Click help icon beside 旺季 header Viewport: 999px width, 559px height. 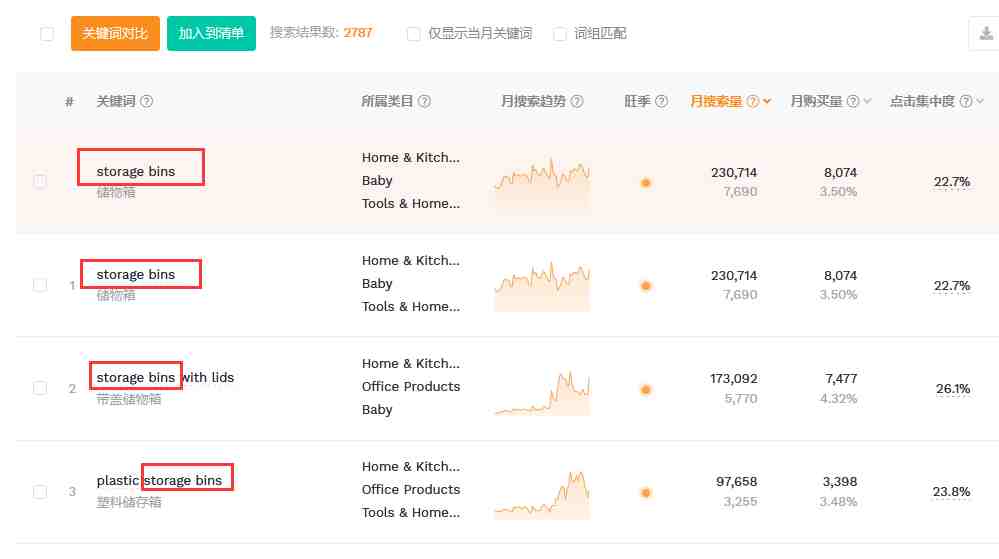[661, 101]
